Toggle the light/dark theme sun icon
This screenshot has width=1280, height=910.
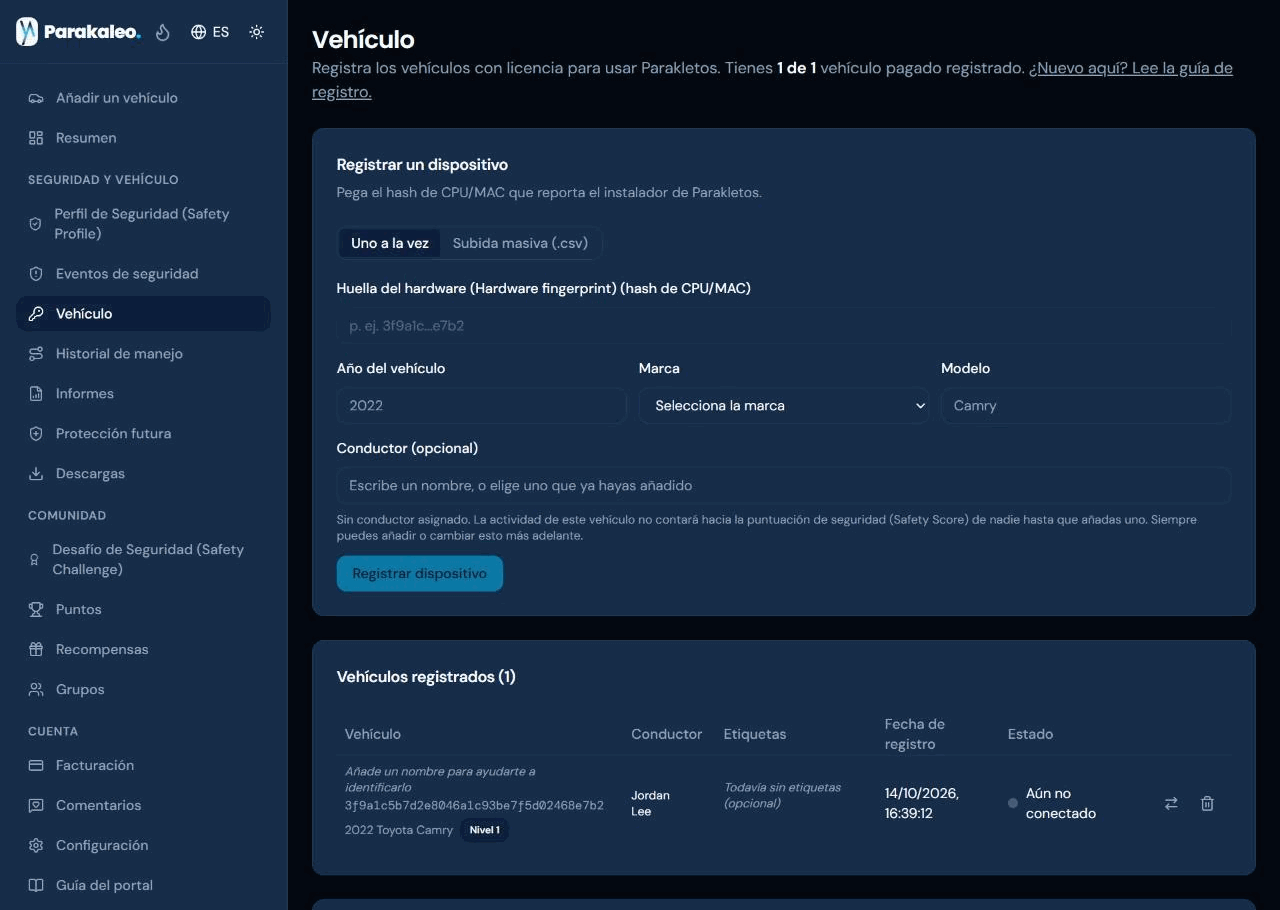pos(257,32)
